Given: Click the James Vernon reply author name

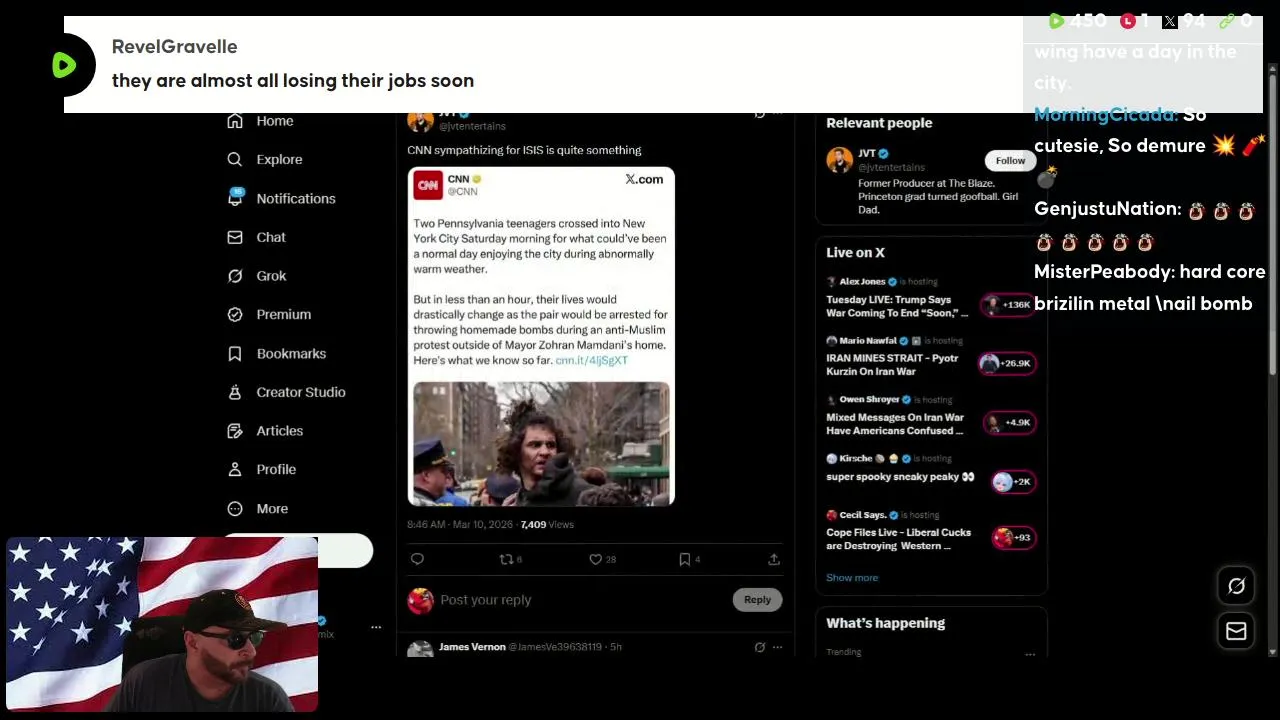Looking at the screenshot, I should 472,647.
